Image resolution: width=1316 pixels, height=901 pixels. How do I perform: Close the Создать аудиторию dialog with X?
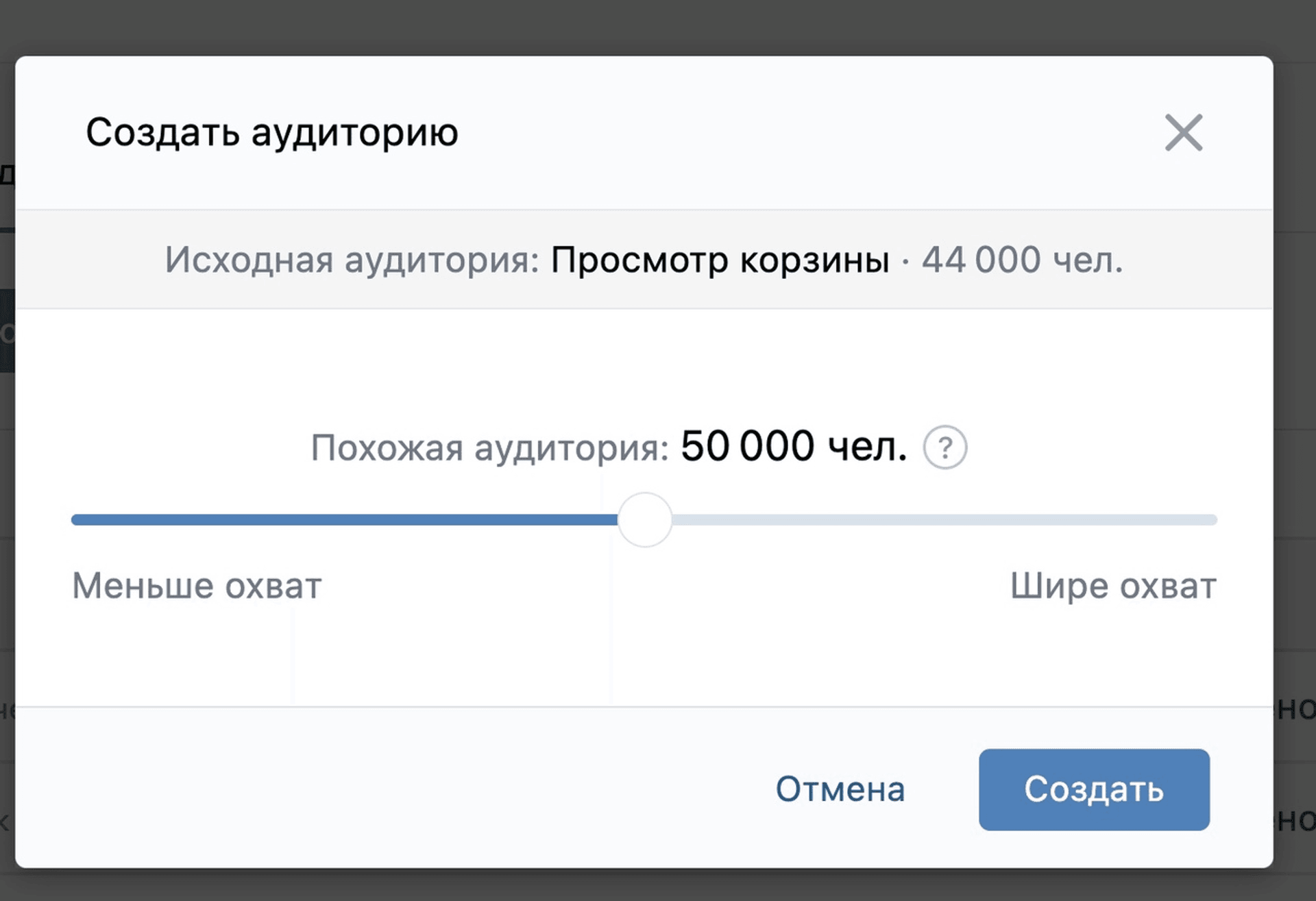click(x=1184, y=132)
